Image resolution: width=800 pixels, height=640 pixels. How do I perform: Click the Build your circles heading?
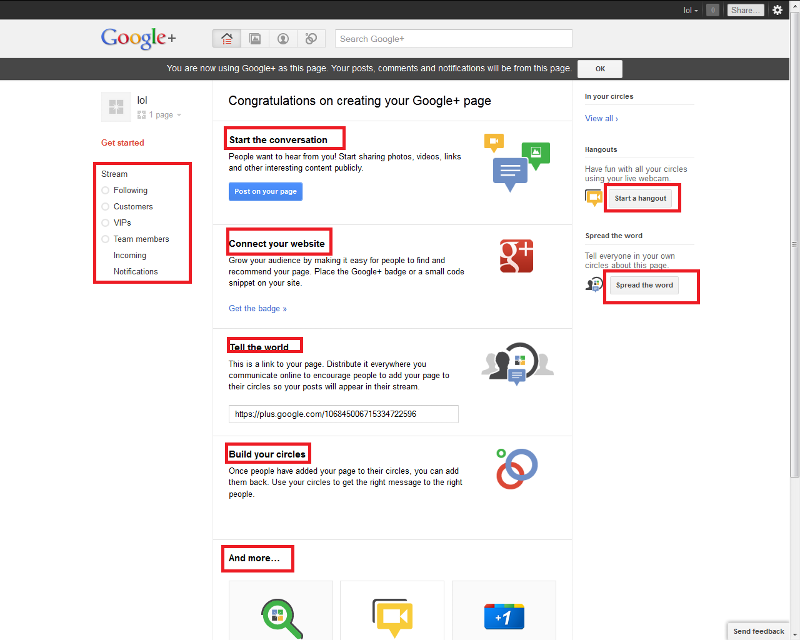point(267,454)
